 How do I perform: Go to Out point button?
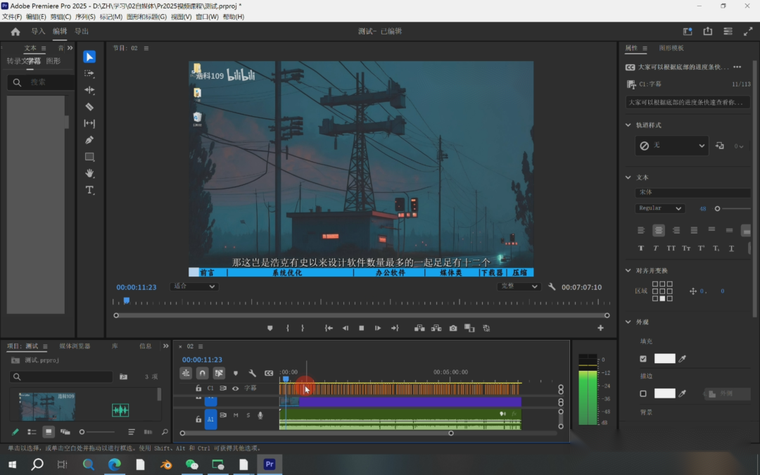(395, 328)
